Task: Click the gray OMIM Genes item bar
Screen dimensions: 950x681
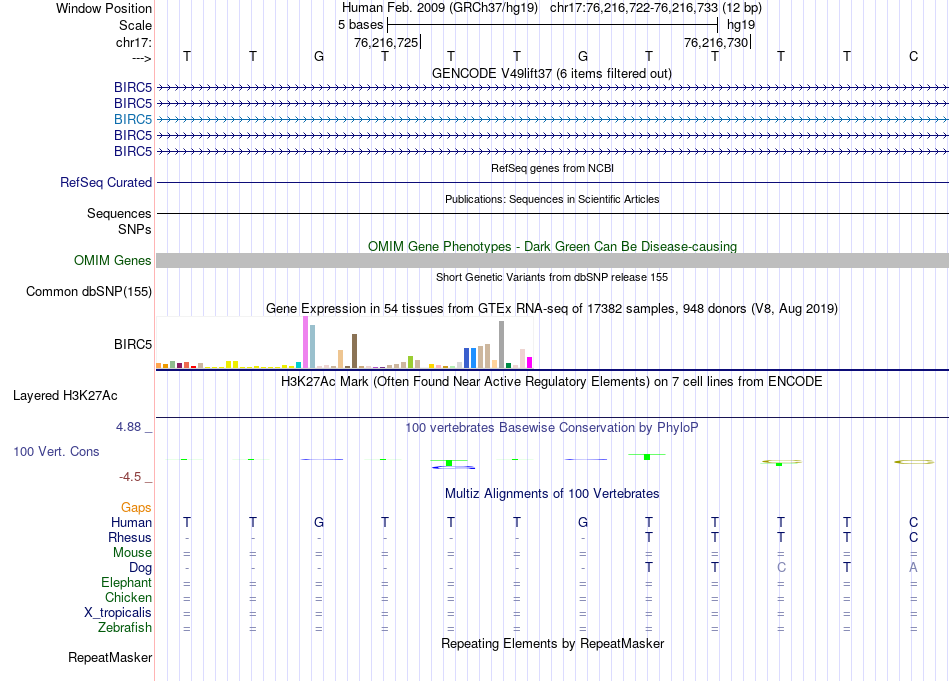Action: click(552, 261)
